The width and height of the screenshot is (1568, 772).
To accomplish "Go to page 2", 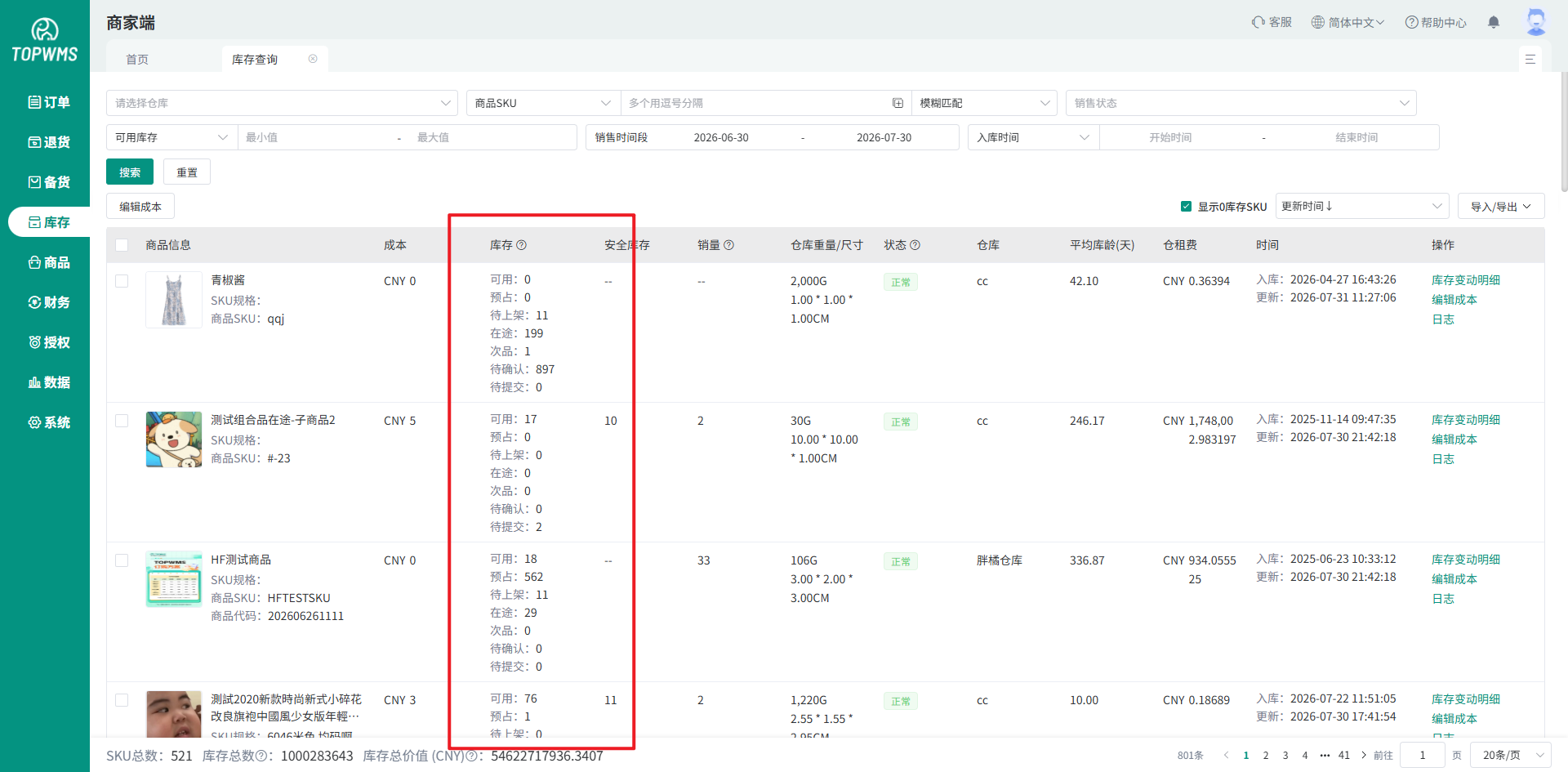I will [x=1266, y=755].
